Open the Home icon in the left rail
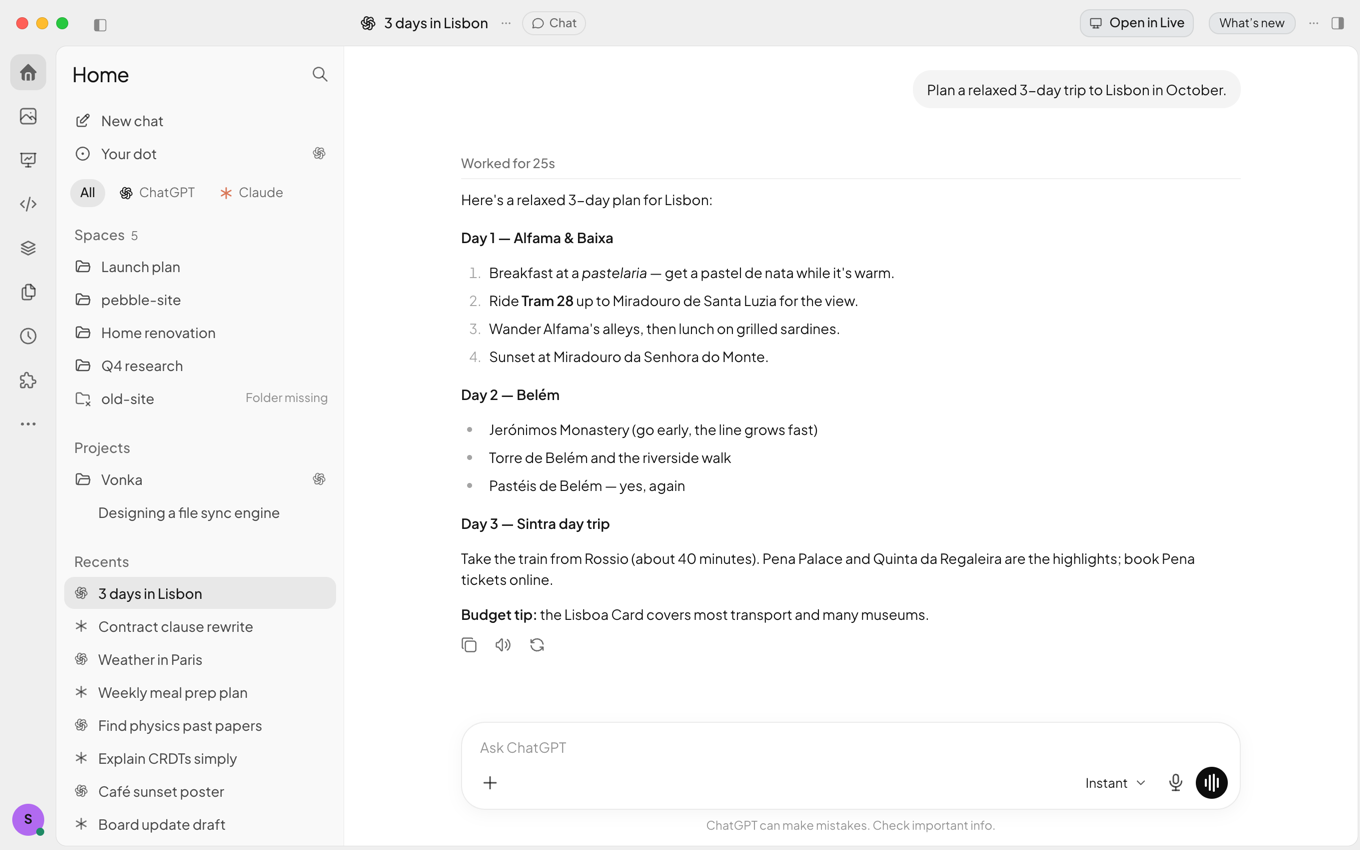Screen dimensions: 1360x850 tap(28, 73)
